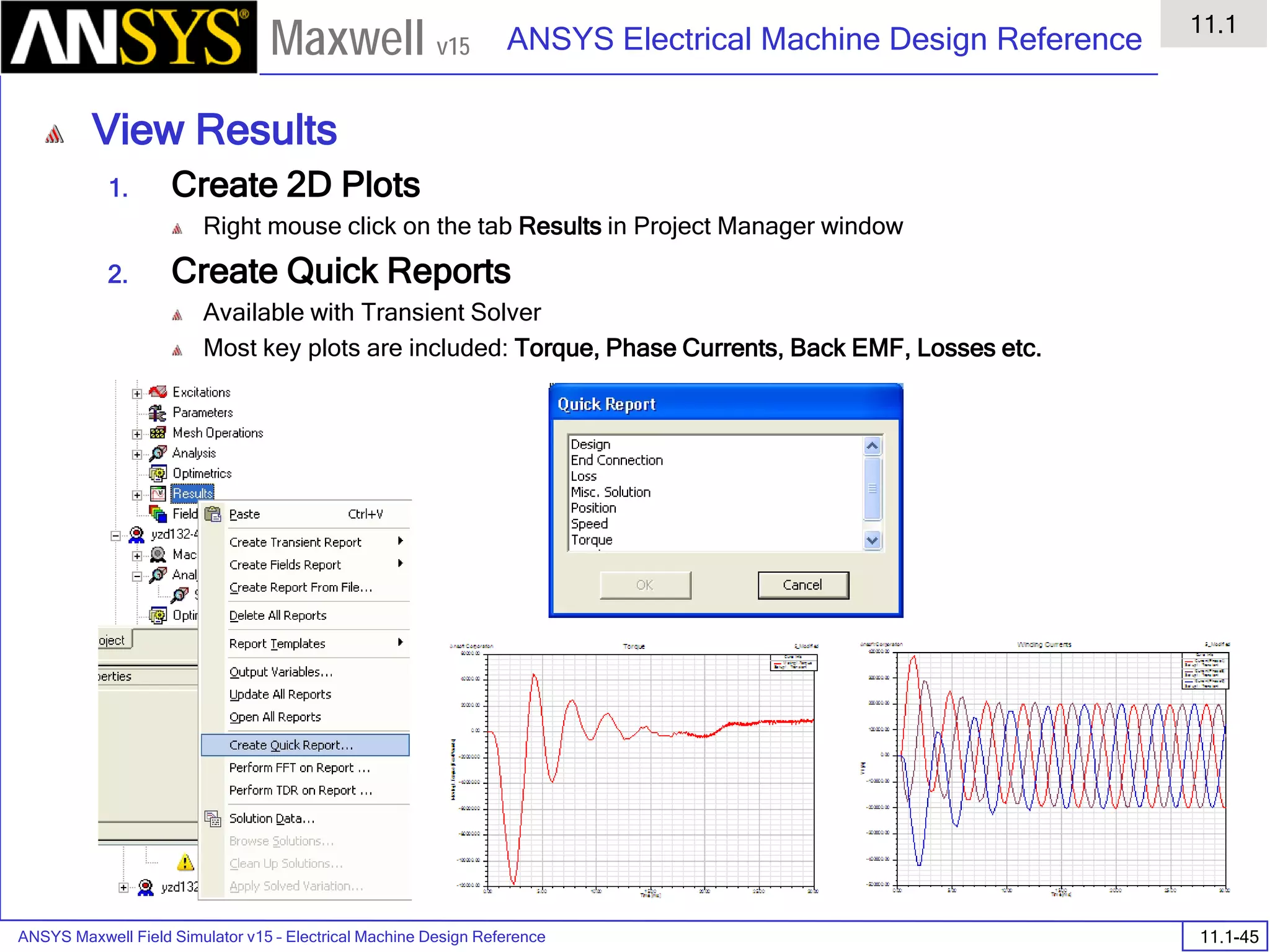Click the Optimetrics icon below Analysis

coord(158,474)
